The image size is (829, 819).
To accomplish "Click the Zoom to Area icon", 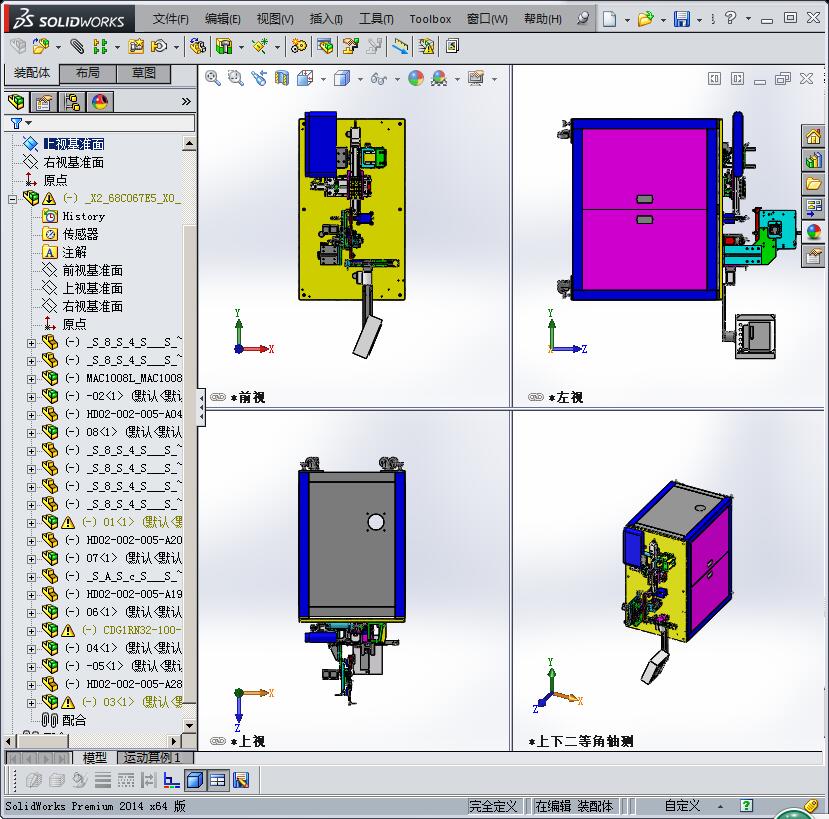I will pos(236,78).
